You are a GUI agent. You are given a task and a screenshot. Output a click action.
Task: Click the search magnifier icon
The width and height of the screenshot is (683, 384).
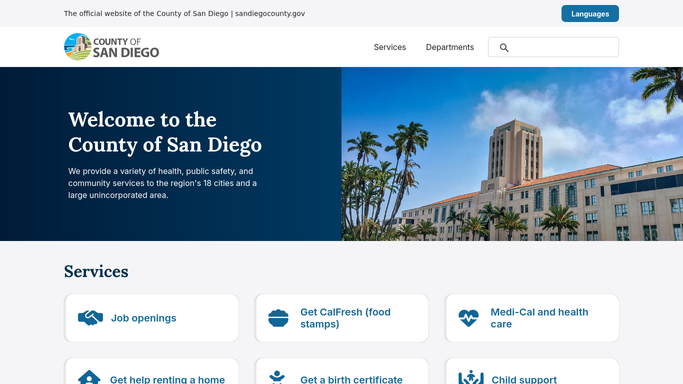click(504, 47)
